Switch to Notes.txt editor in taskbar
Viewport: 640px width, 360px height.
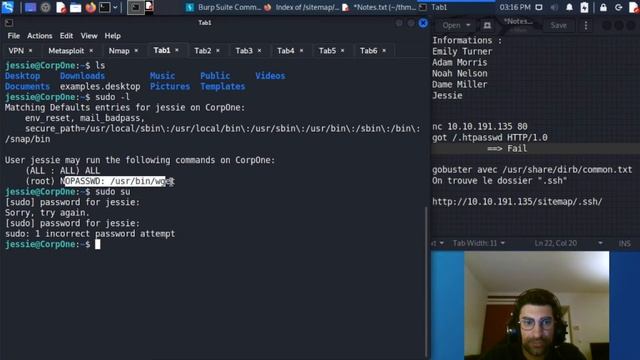379,7
